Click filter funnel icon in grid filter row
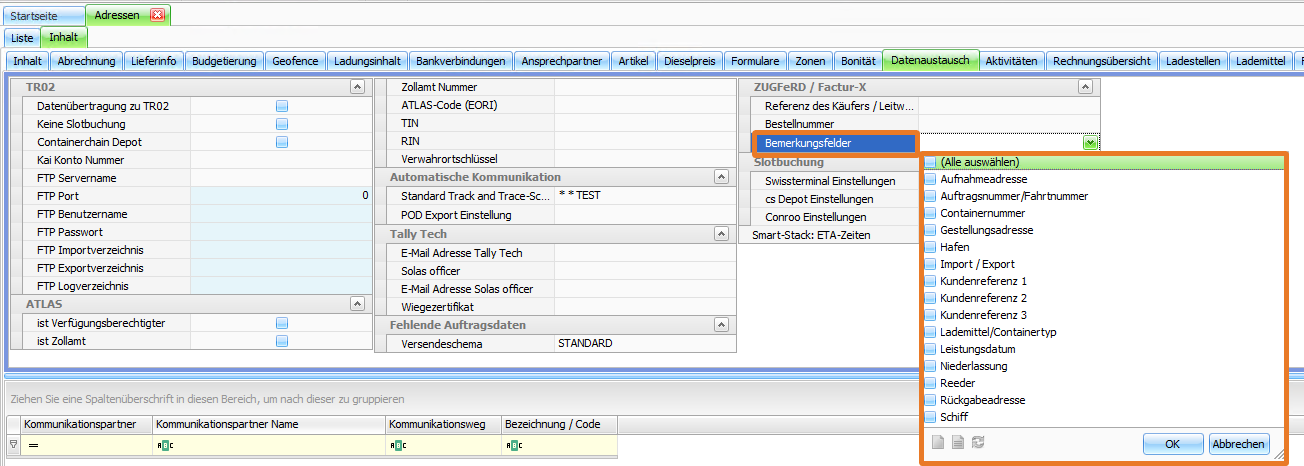Image resolution: width=1304 pixels, height=466 pixels. (12, 443)
